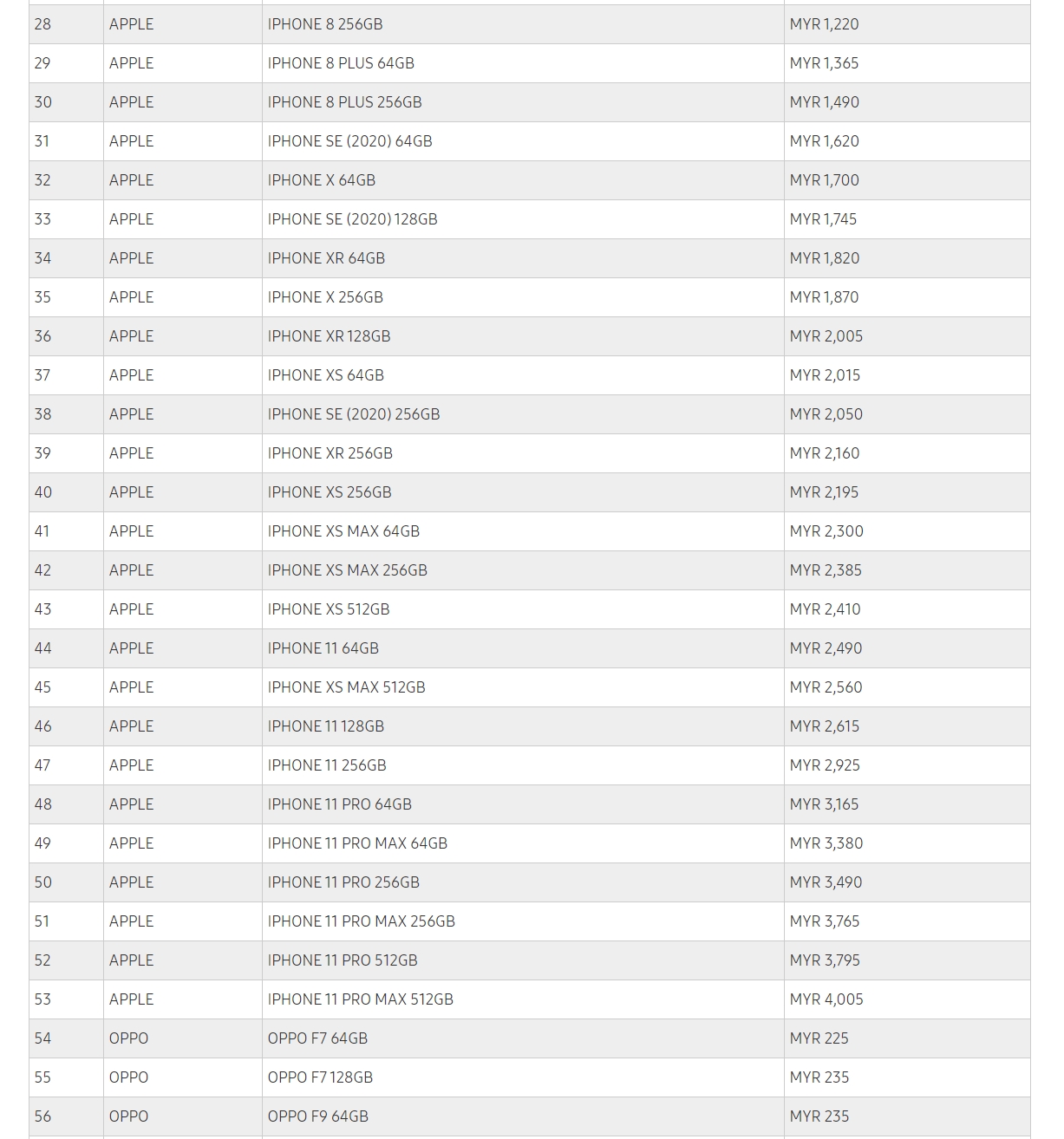Click the MYR 1,745 price

tap(823, 219)
